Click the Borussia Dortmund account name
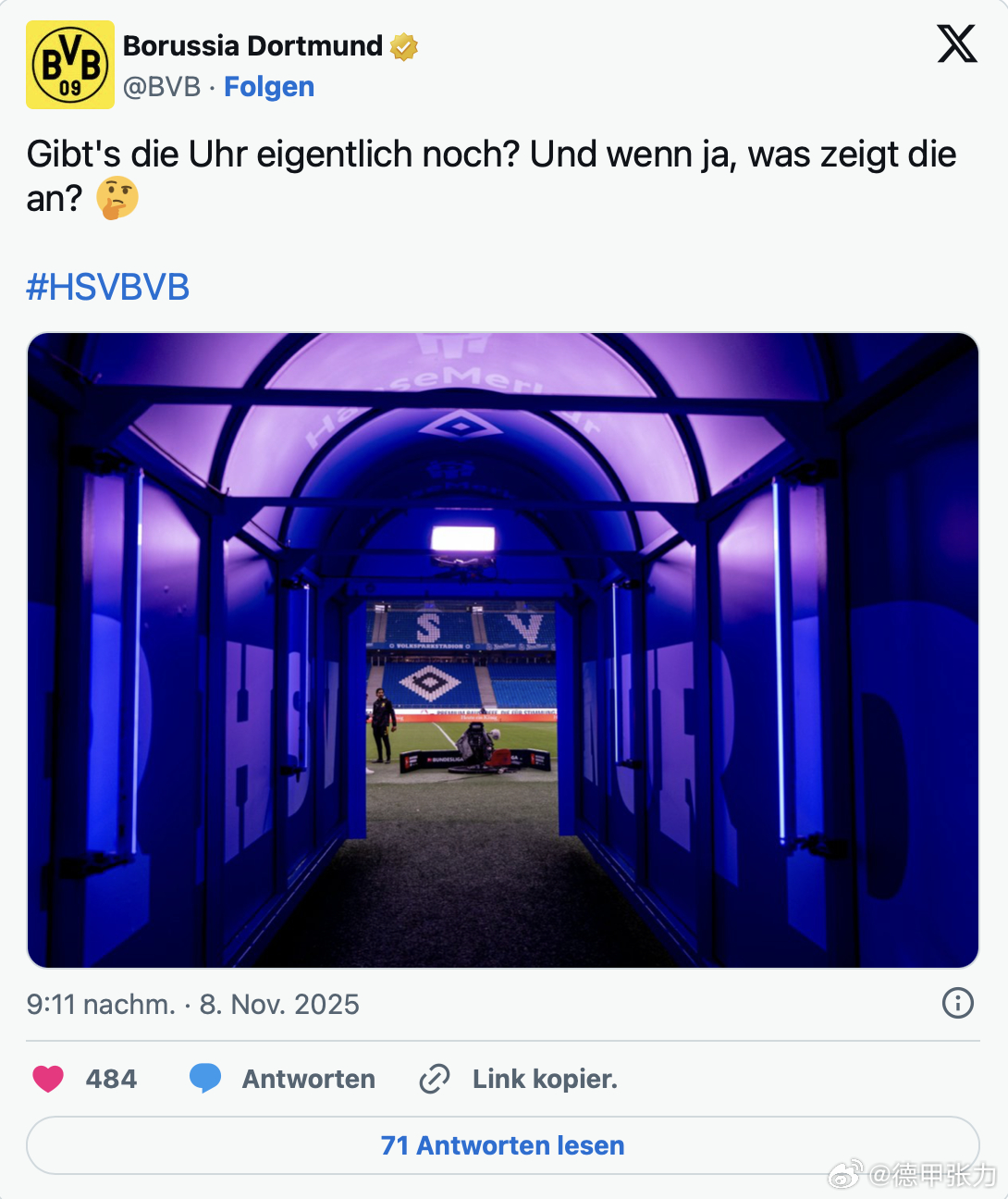Screen dimensions: 1008x1199 tap(252, 45)
